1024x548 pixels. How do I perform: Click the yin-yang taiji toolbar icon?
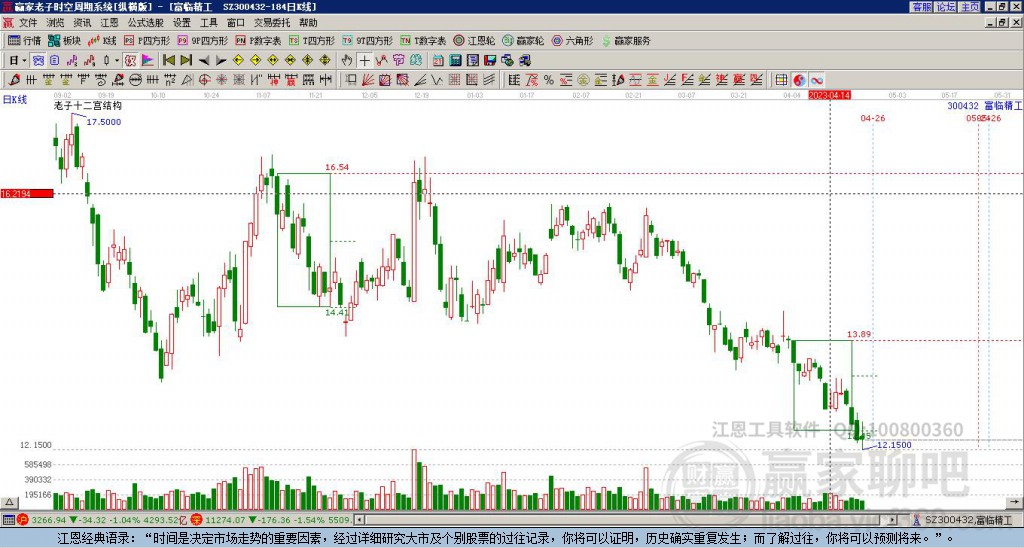[799, 80]
